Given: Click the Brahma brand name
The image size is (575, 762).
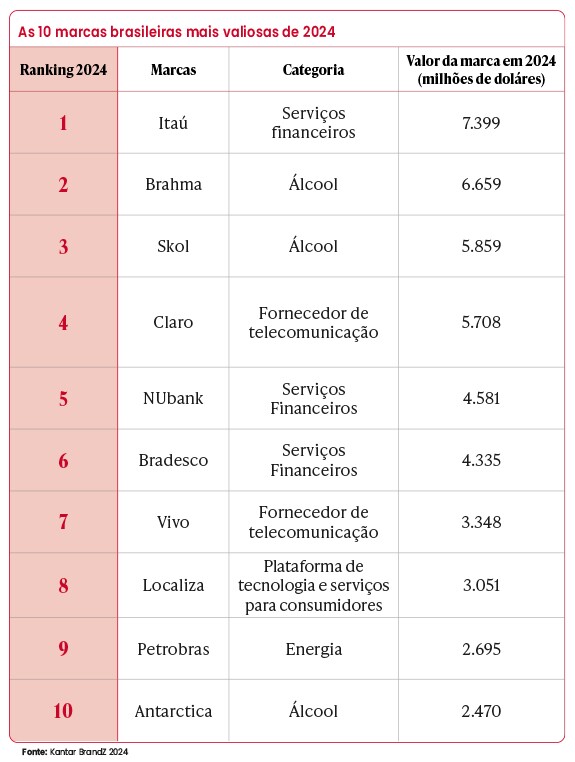Looking at the screenshot, I should tap(173, 185).
